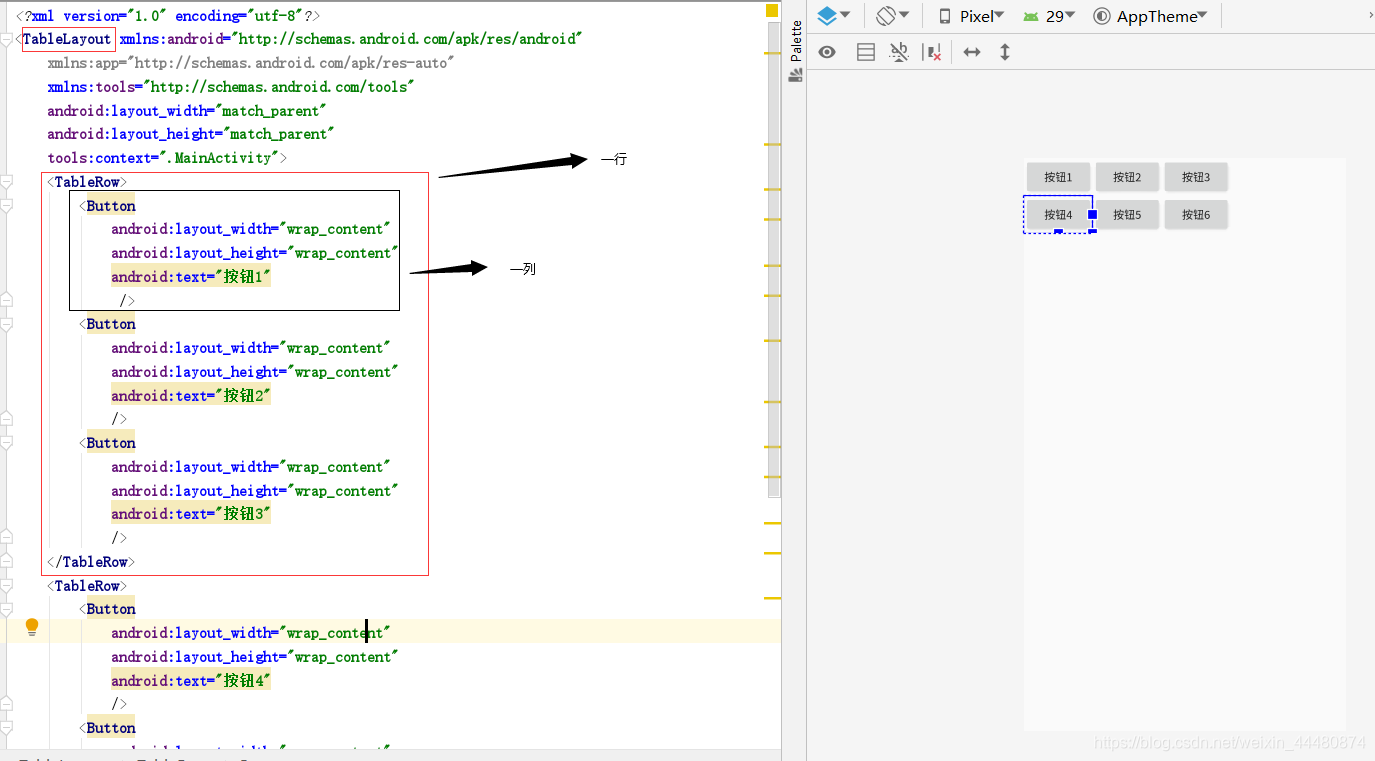Image resolution: width=1375 pixels, height=761 pixels.
Task: Select 按钮5 in the design preview
Action: (1127, 214)
